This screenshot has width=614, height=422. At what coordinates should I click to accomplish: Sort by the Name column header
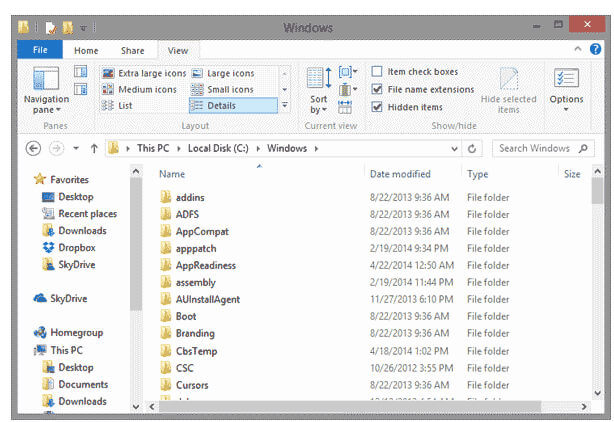pyautogui.click(x=172, y=174)
